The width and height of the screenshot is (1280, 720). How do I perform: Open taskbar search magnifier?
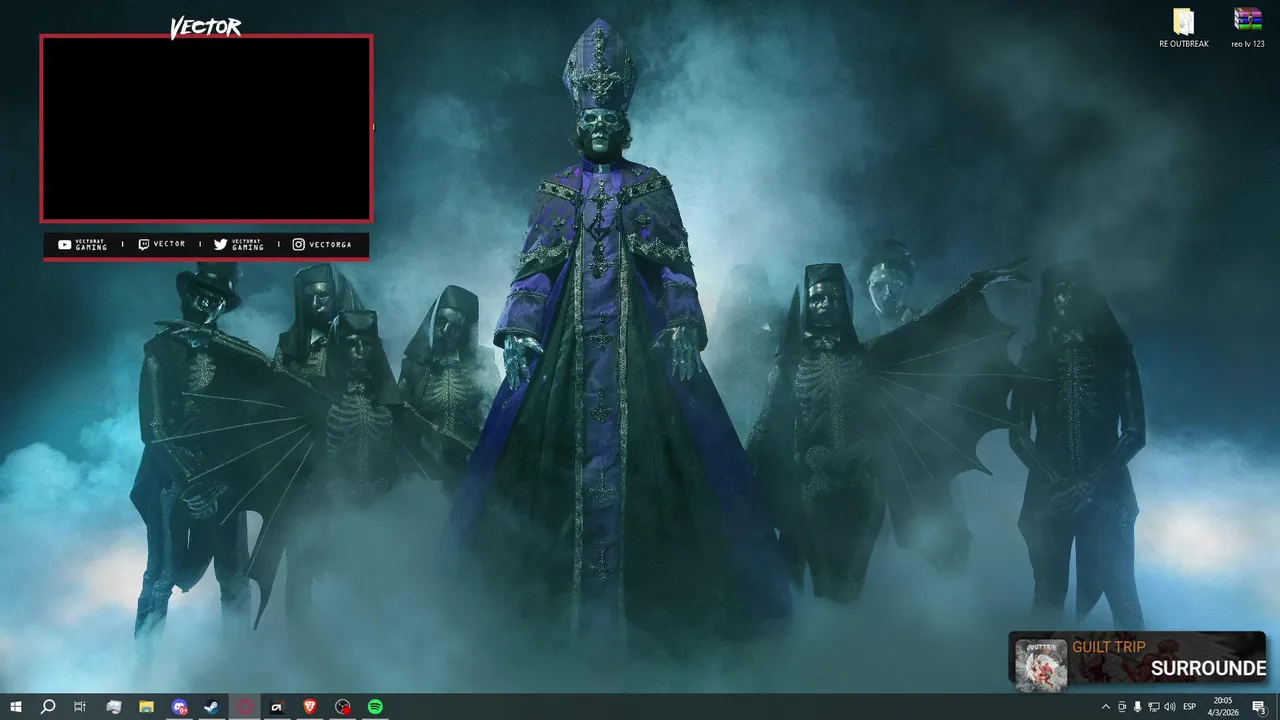click(x=47, y=707)
